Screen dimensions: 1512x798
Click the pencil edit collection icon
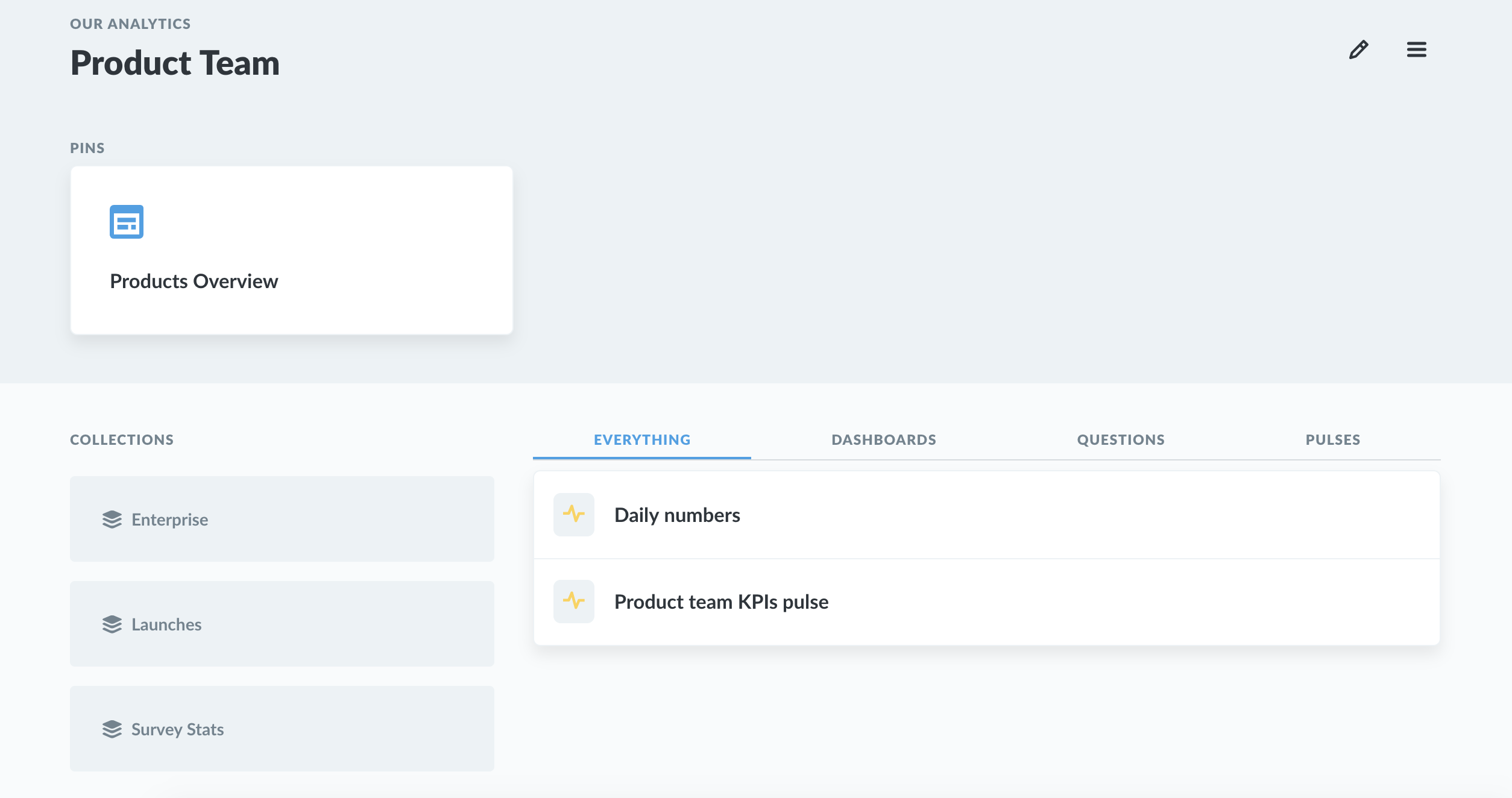(x=1358, y=49)
